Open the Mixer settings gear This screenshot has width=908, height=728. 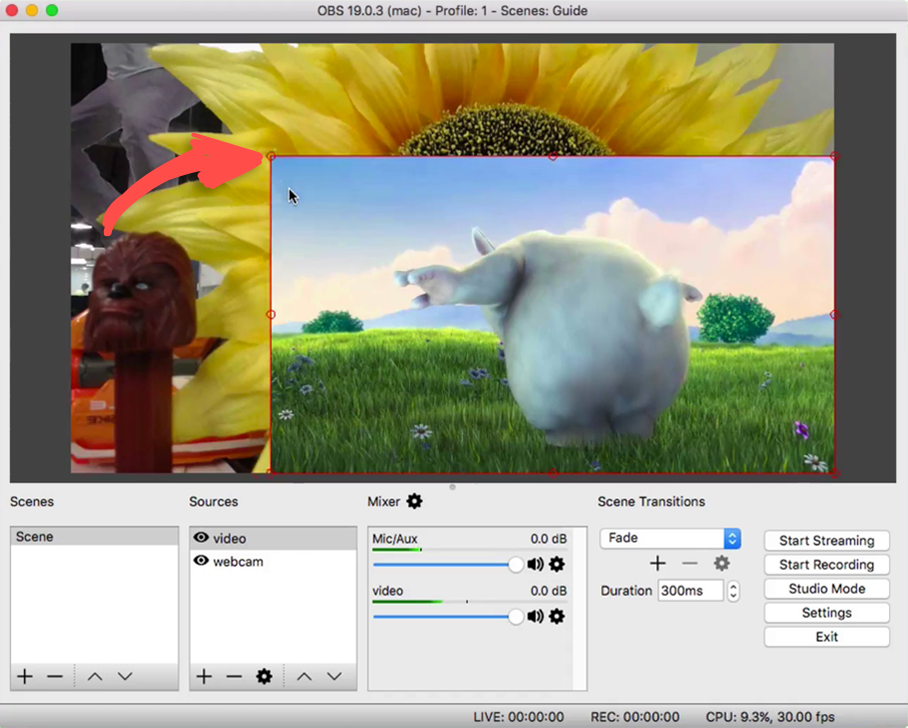[x=415, y=501]
